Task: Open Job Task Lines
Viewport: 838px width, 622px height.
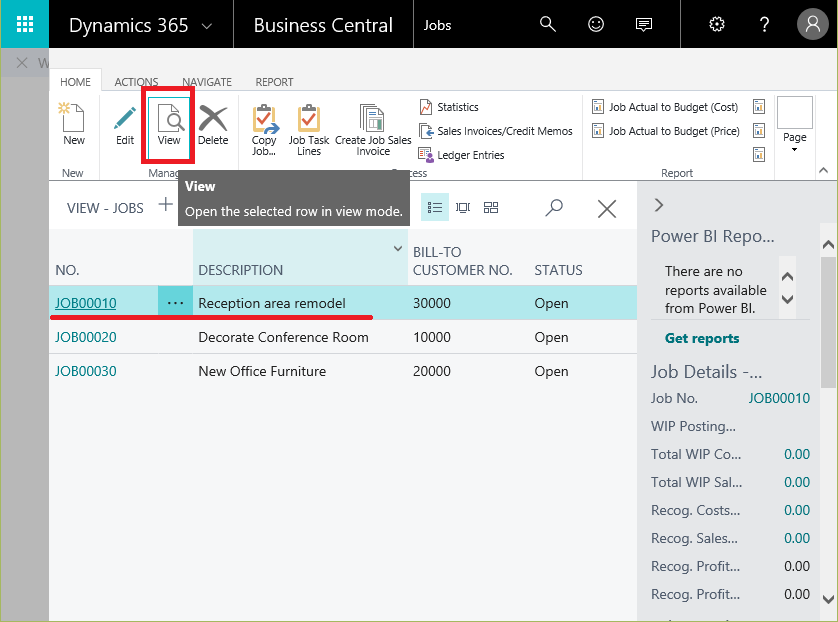Action: click(x=309, y=130)
